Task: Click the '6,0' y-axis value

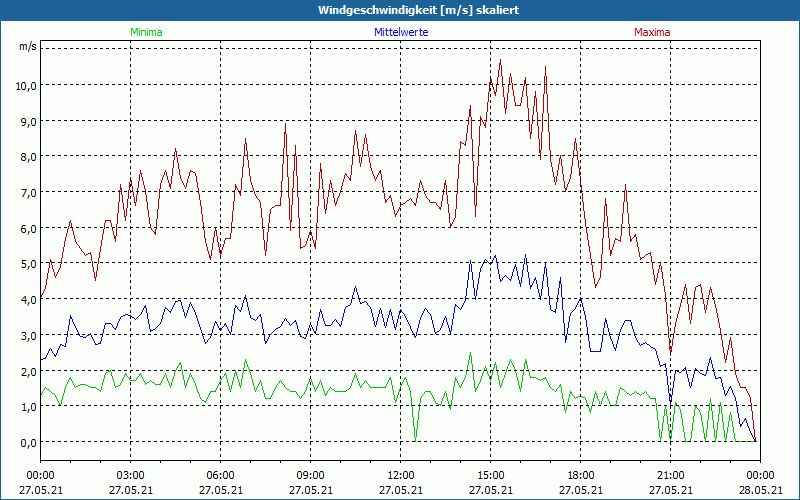Action: (29, 229)
